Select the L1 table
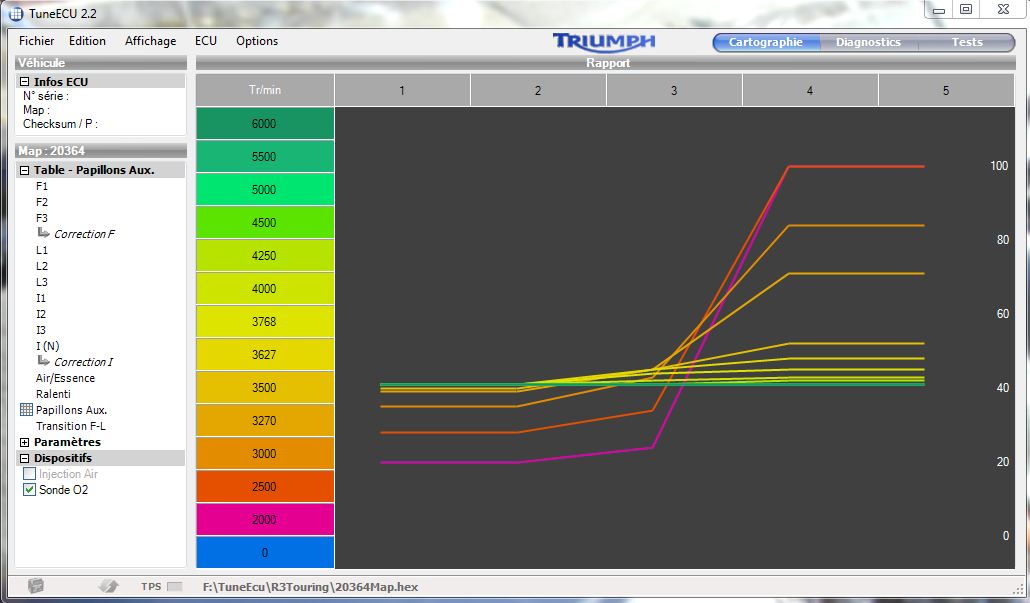The width and height of the screenshot is (1030, 603). pos(42,250)
